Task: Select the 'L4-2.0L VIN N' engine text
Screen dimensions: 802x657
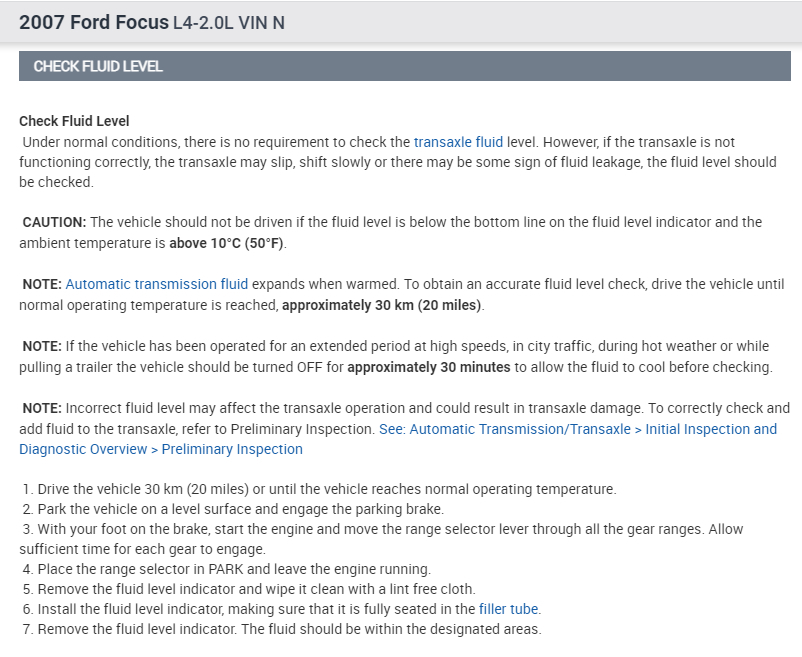Action: [229, 22]
